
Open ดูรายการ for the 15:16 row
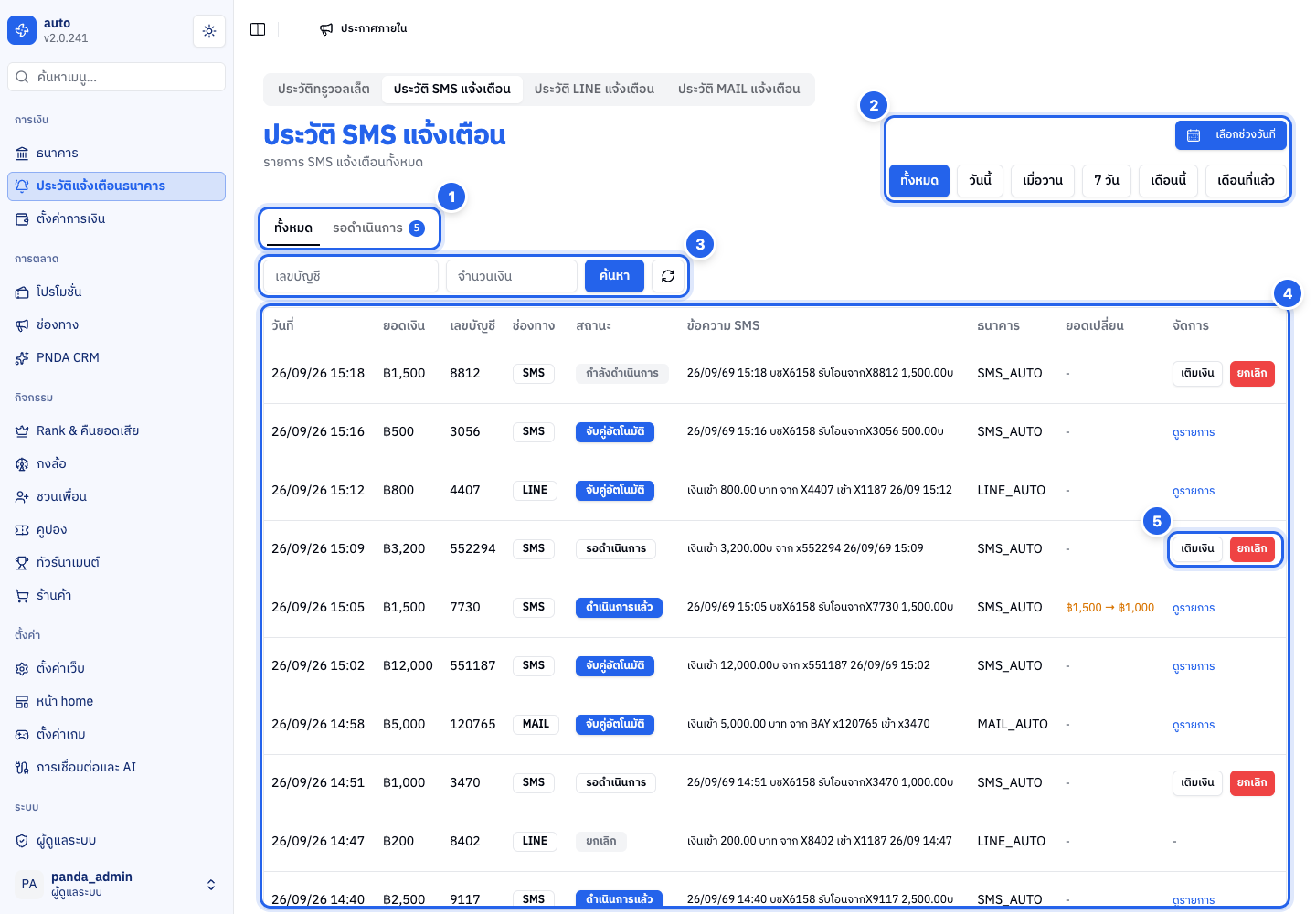point(1194,432)
